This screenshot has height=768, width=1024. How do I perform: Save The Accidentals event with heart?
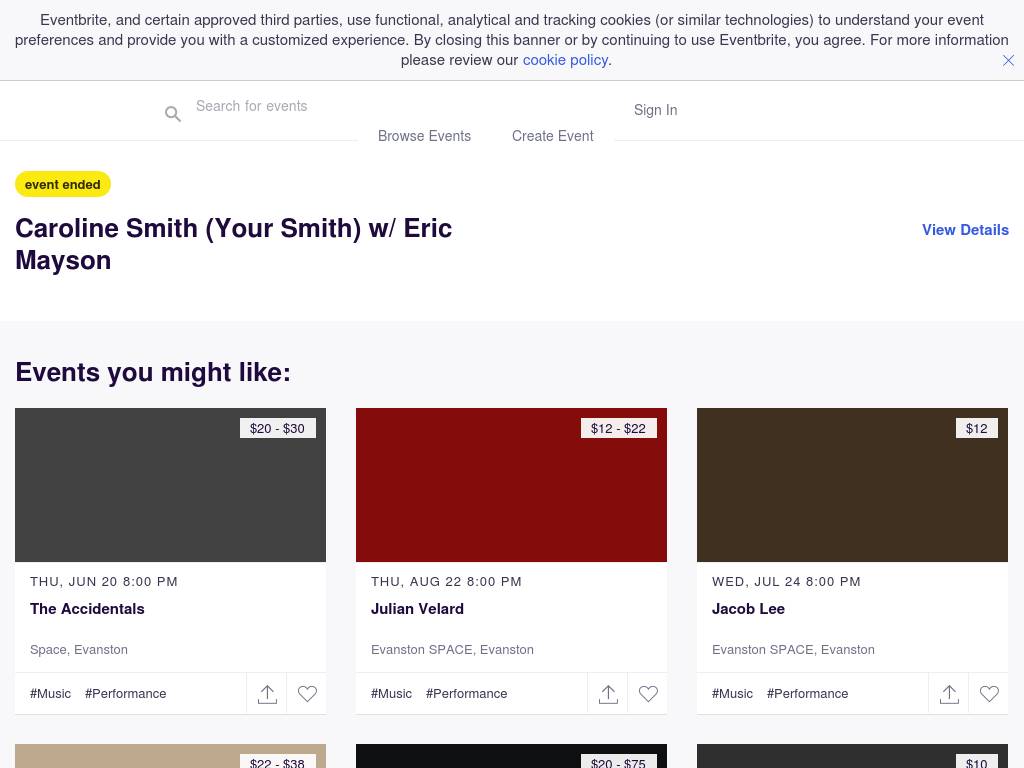307,694
